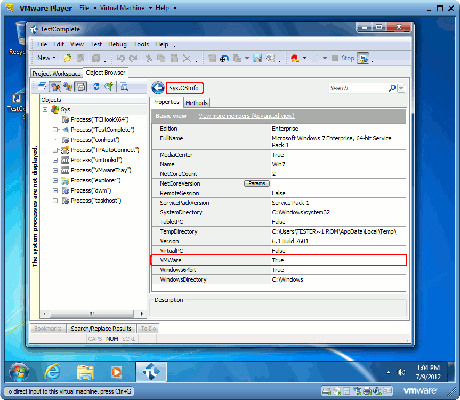The image size is (460, 400).
Task: Collapse the Sys tree node
Action: coord(45,109)
